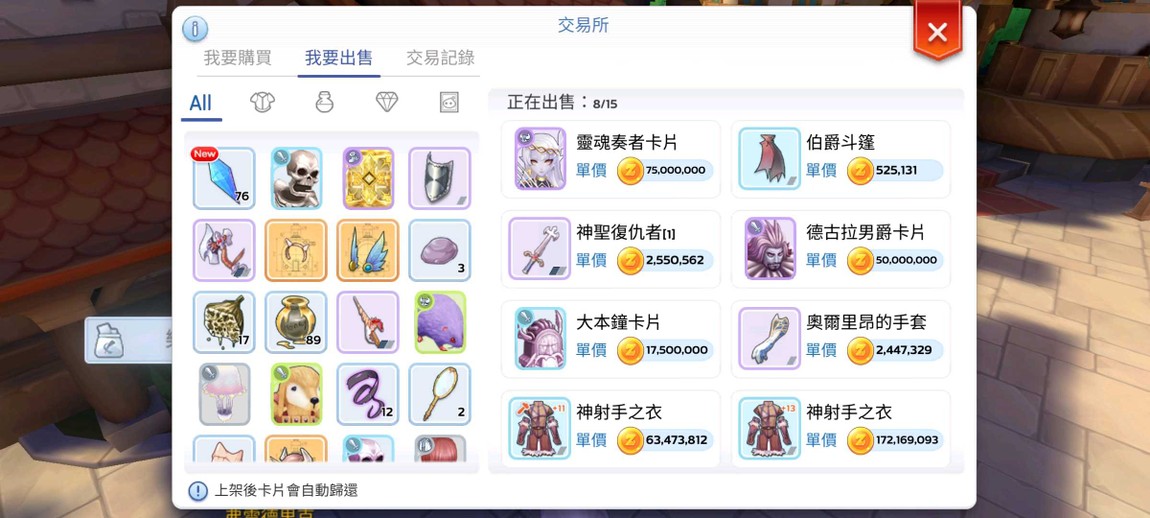Open the 伯爵斗篷 sale listing
The image size is (1150, 518).
[840, 159]
